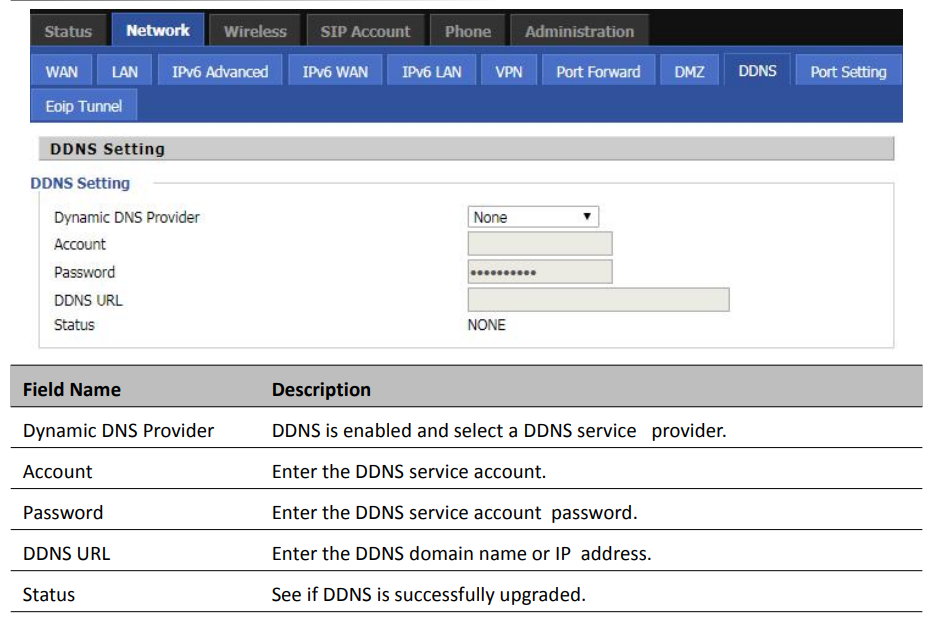
Task: Switch to the Wireless tab
Action: pyautogui.click(x=255, y=31)
